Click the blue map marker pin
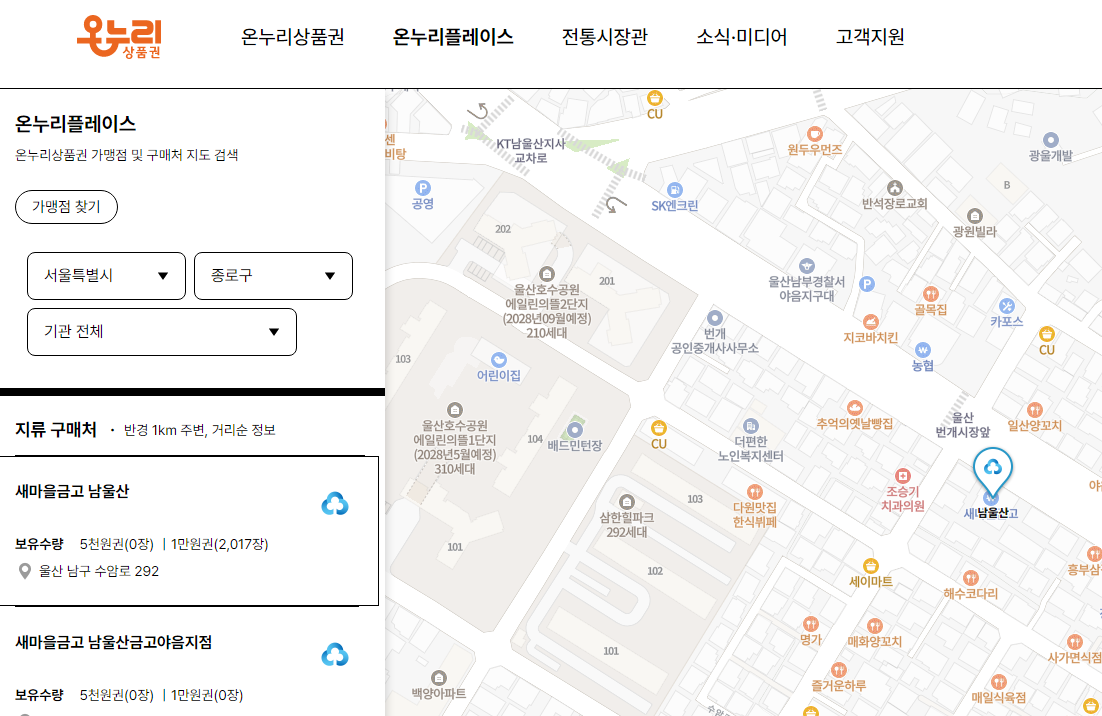Viewport: 1102px width, 716px height. coord(992,471)
